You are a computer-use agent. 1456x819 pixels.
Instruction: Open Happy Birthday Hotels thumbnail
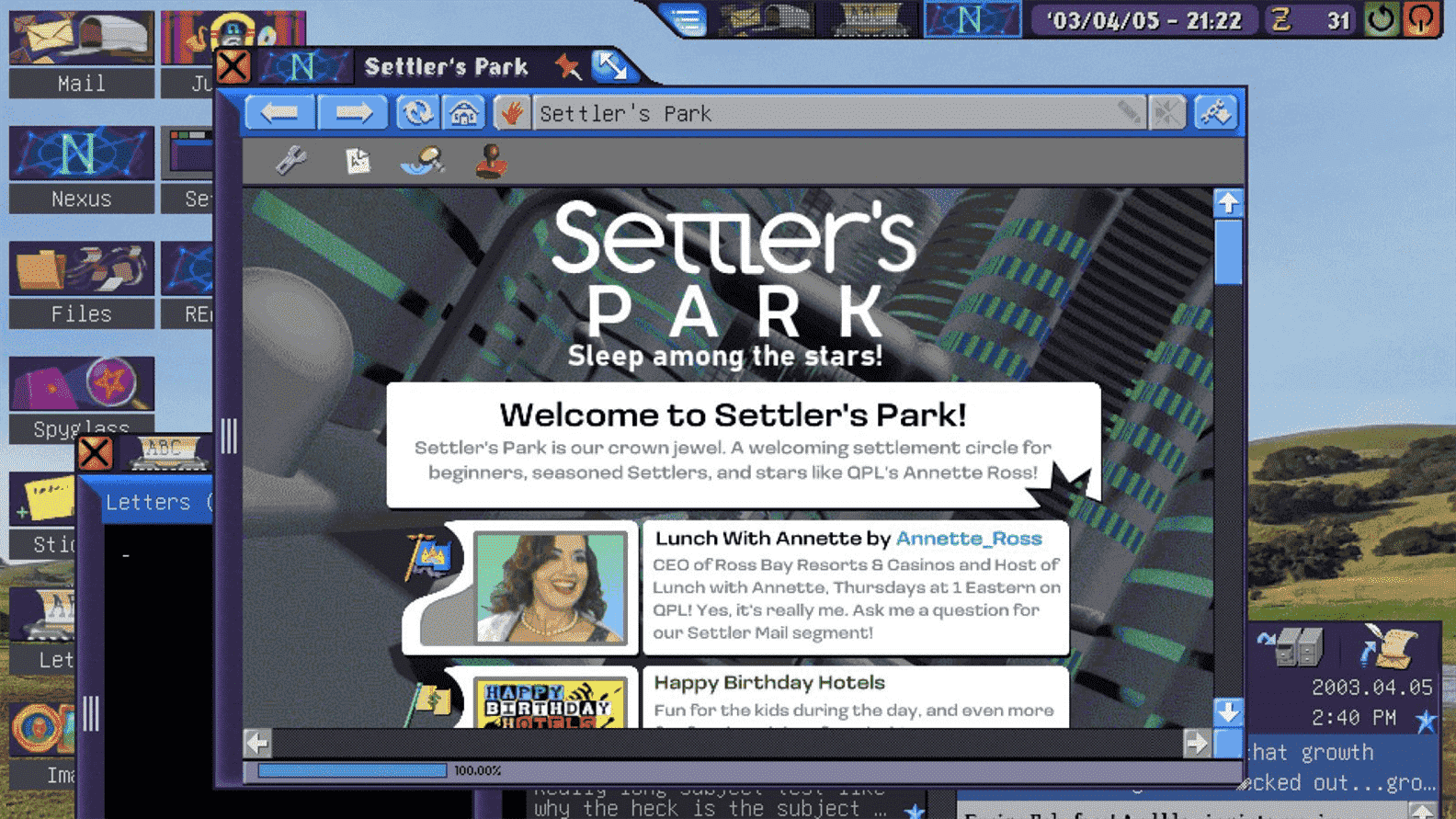tap(551, 703)
